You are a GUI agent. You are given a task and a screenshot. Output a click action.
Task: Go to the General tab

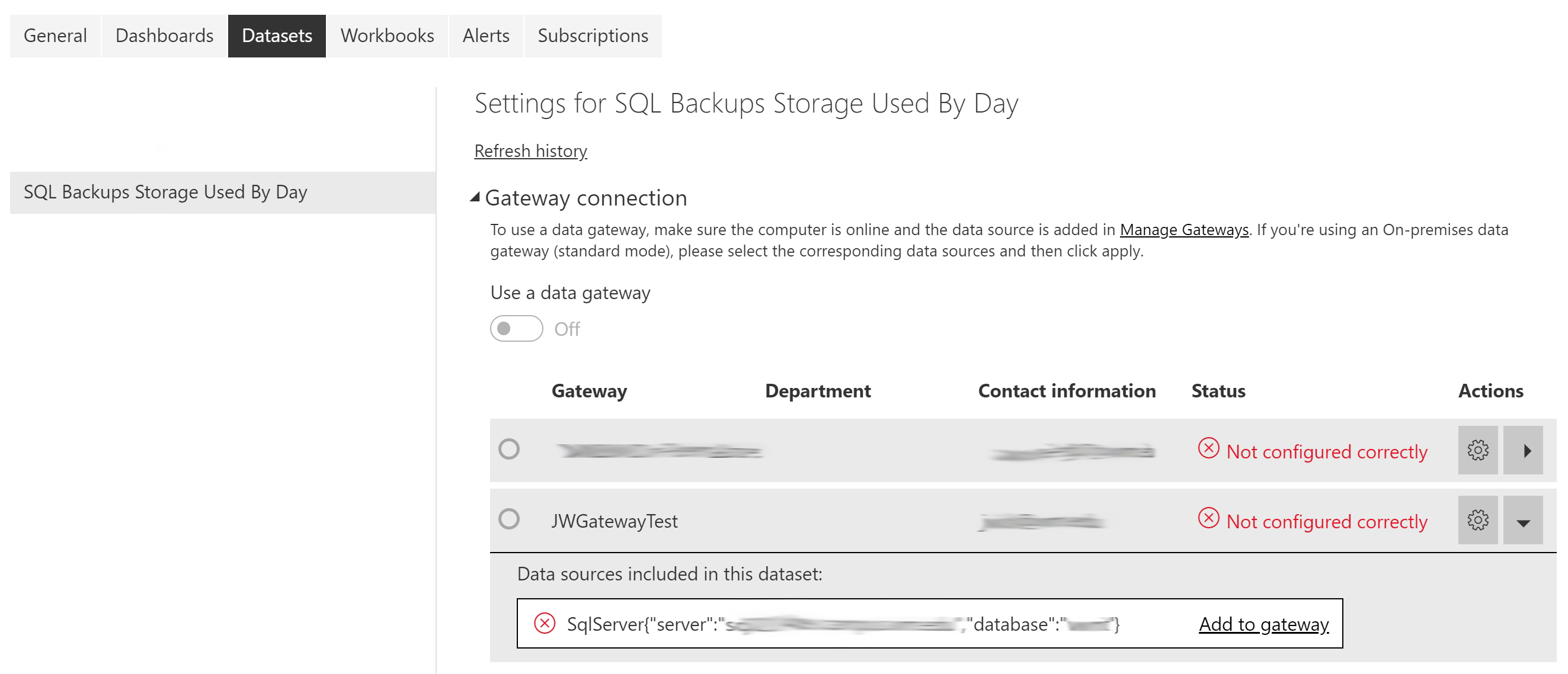pyautogui.click(x=55, y=36)
